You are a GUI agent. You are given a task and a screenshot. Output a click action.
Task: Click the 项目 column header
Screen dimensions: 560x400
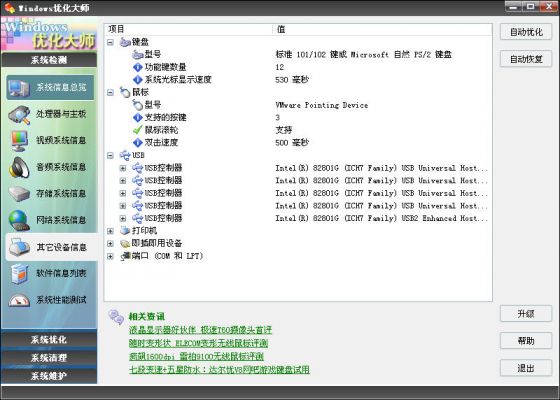pyautogui.click(x=188, y=29)
